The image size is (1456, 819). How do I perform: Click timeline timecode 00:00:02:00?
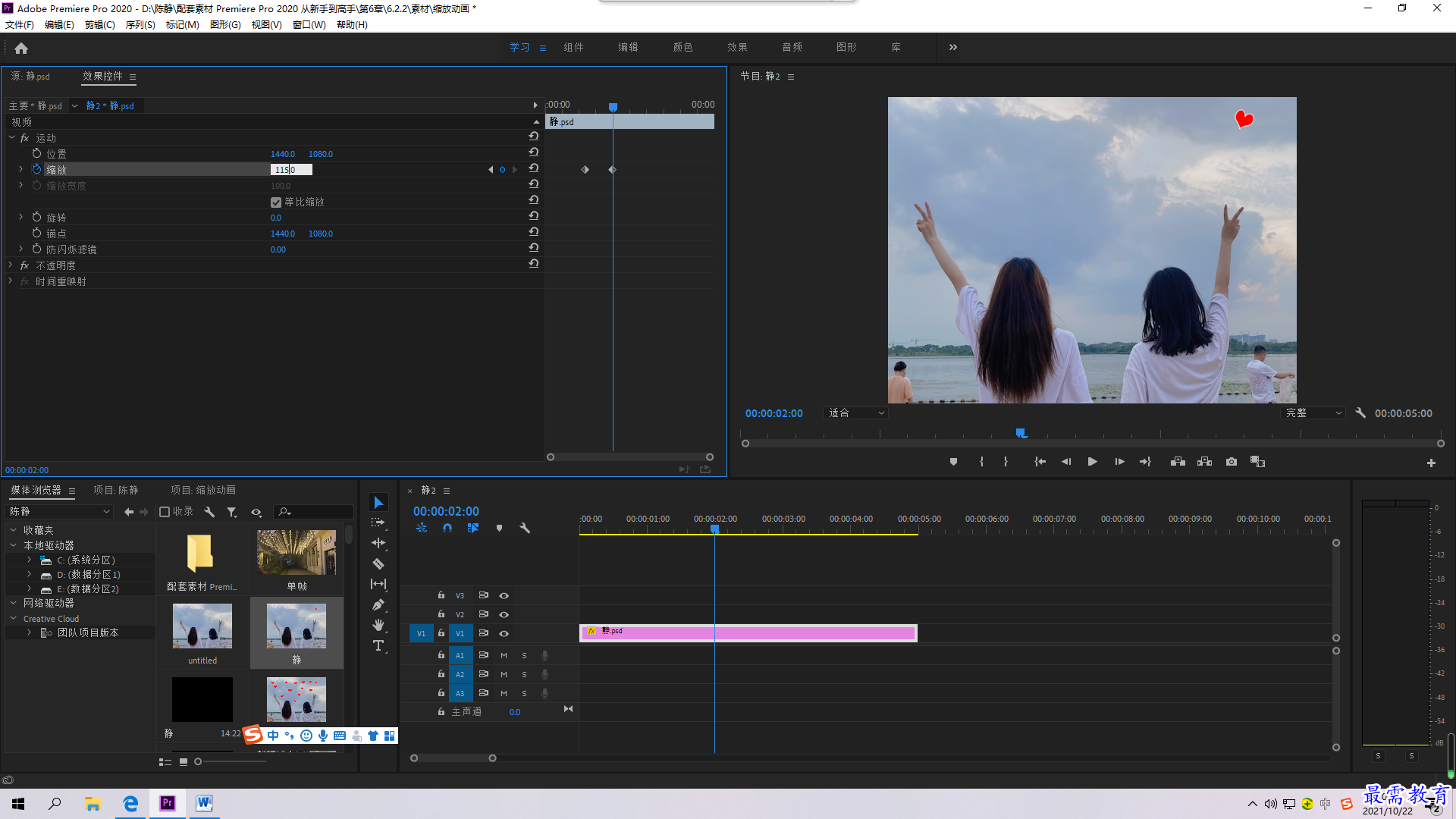pos(446,512)
